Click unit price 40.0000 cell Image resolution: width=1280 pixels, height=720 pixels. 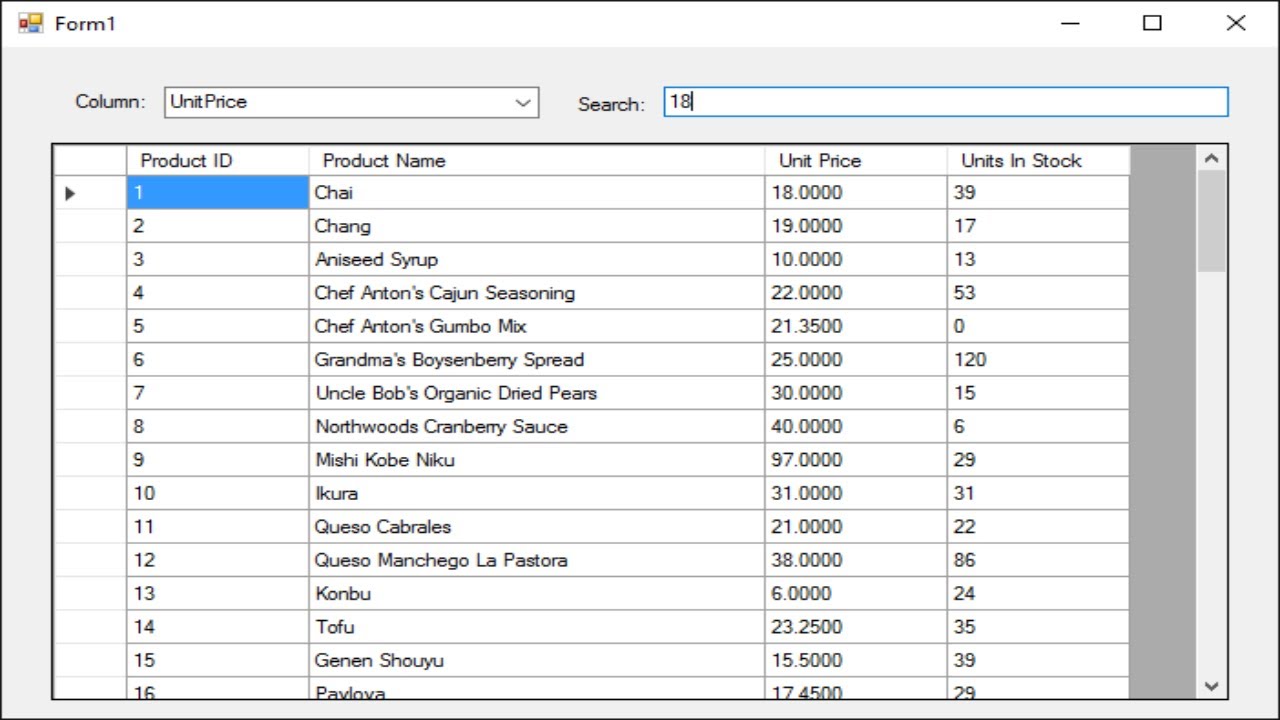856,426
